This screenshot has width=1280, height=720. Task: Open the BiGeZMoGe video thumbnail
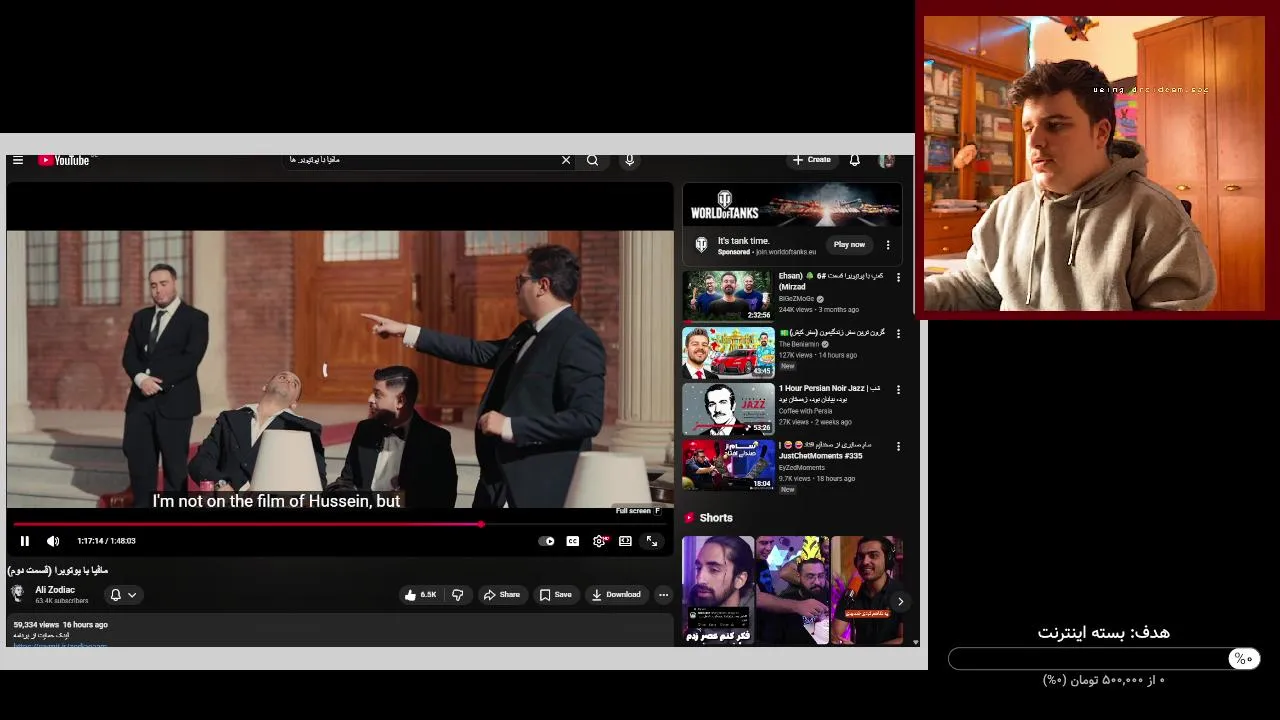728,296
